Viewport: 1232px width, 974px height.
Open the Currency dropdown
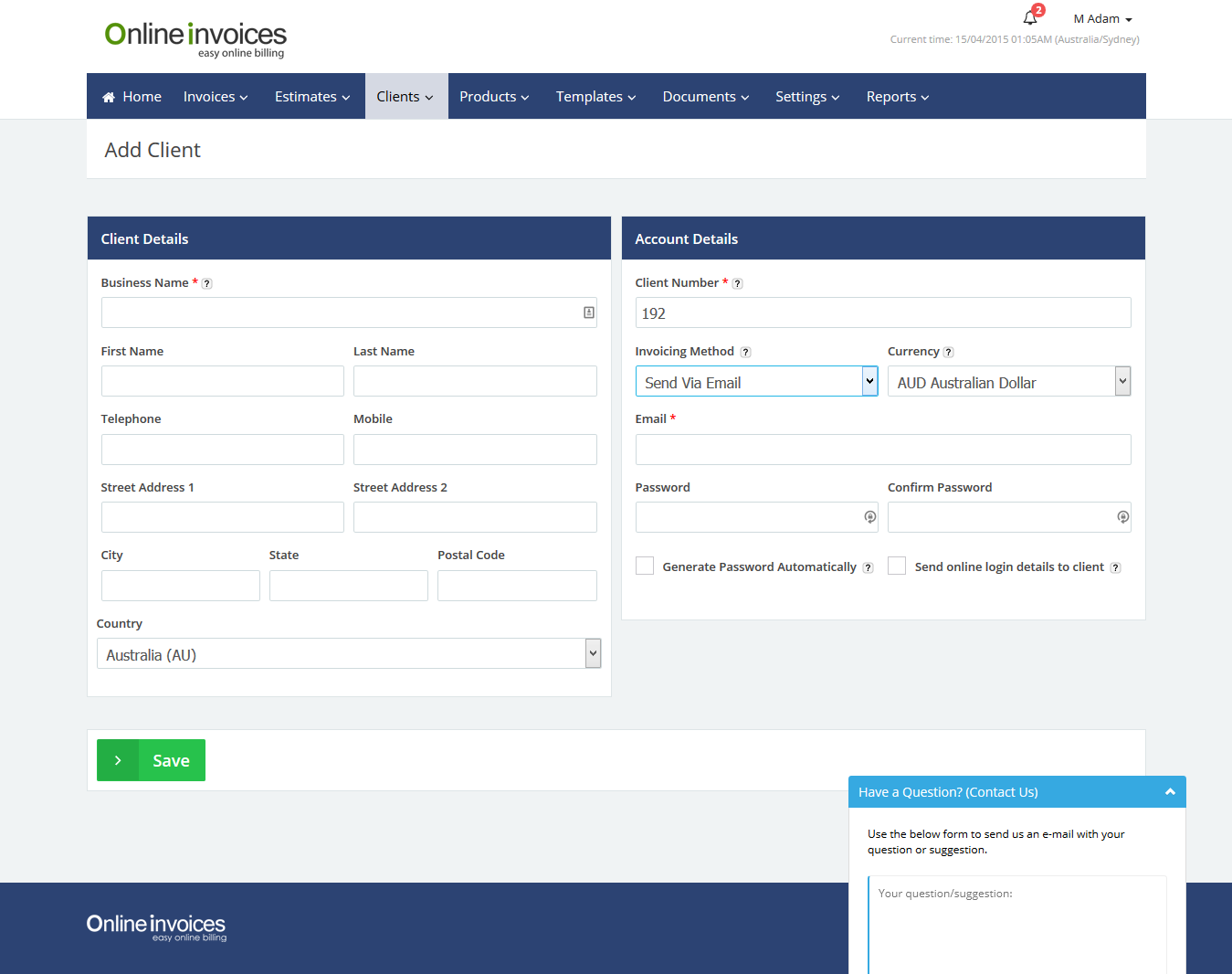(1008, 382)
